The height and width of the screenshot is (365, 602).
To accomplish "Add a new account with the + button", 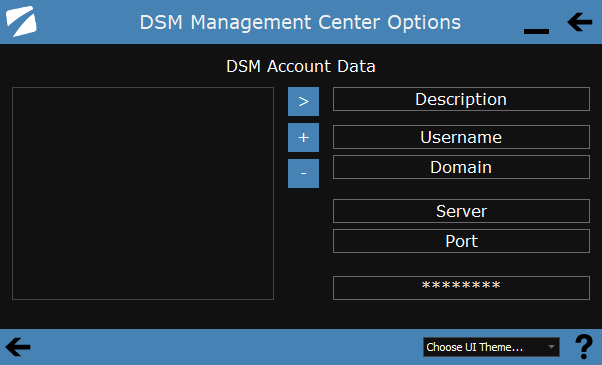I will (303, 137).
